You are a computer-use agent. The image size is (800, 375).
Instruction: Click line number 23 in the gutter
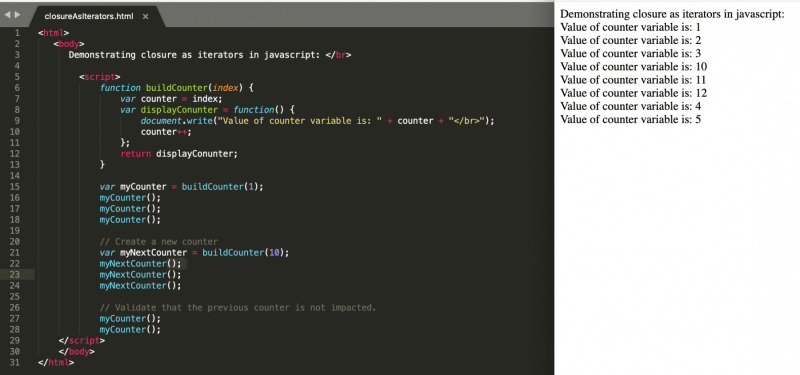[x=14, y=274]
